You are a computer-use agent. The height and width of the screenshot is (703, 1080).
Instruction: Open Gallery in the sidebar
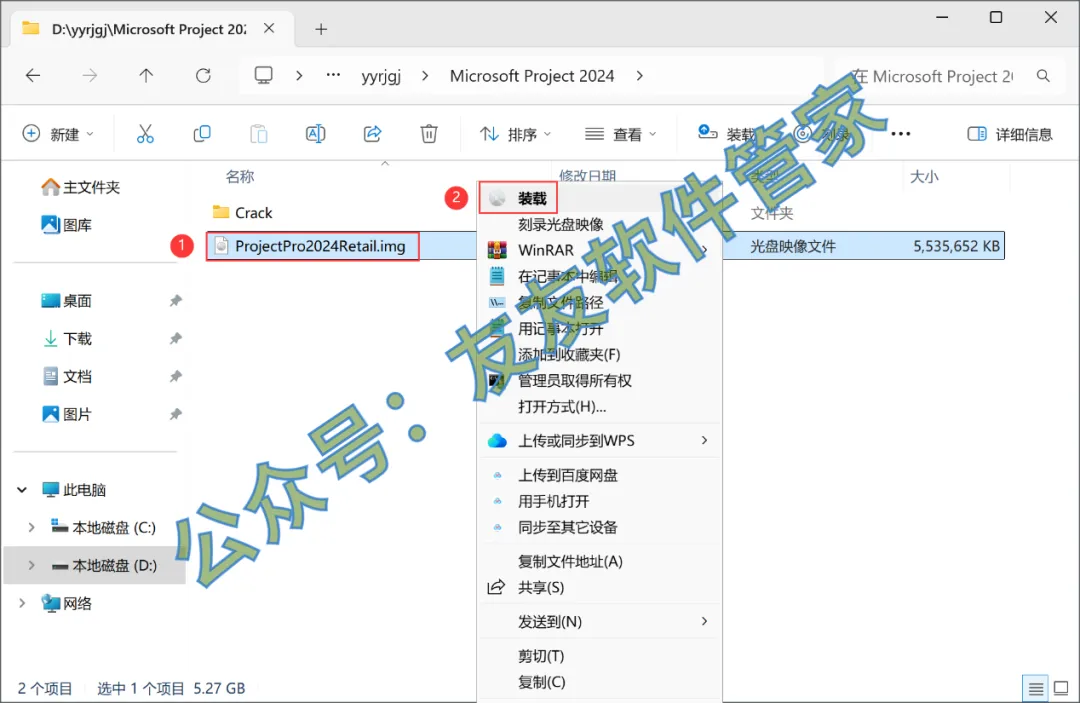coord(66,225)
